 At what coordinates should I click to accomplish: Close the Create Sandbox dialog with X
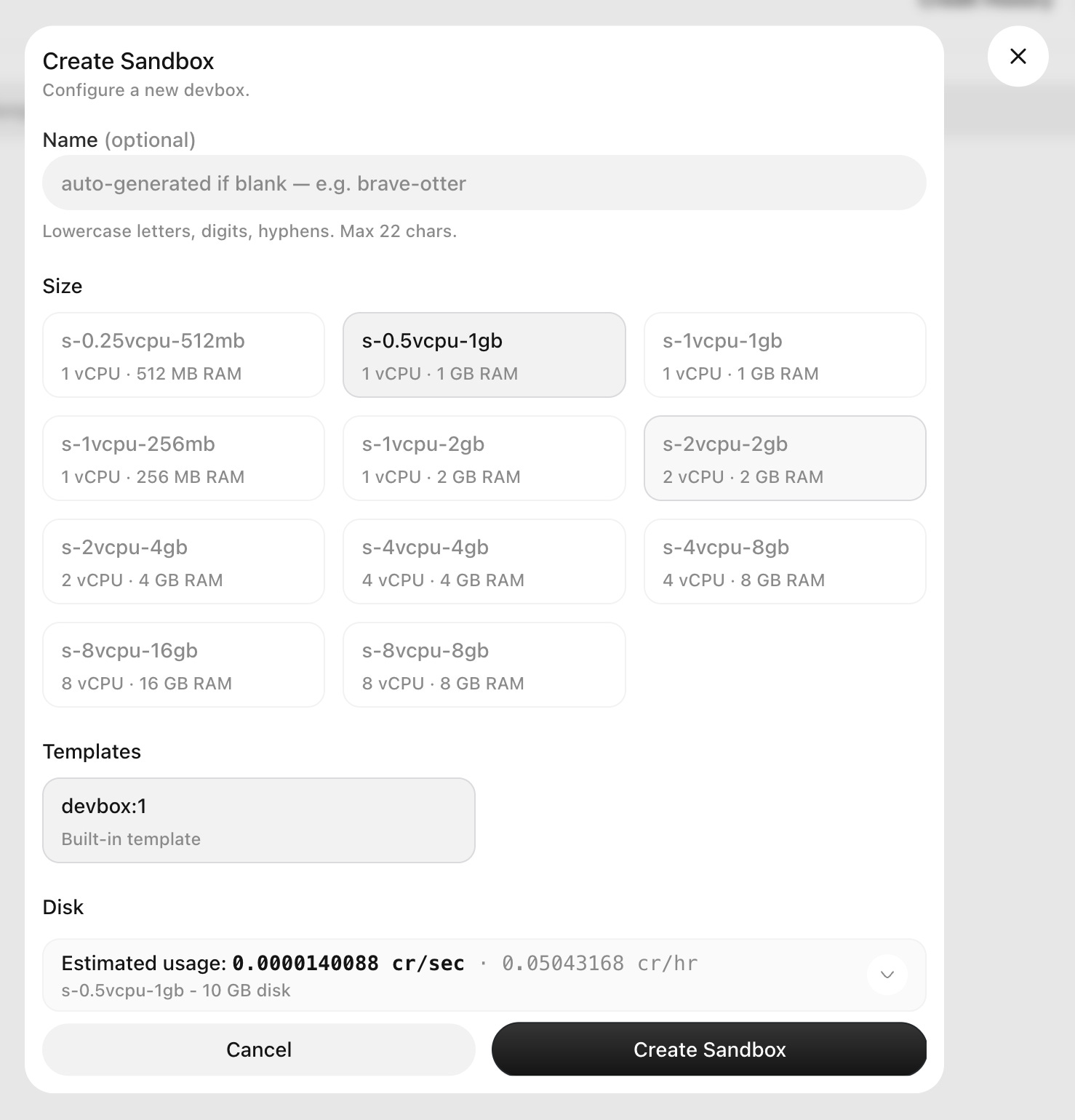tap(1018, 57)
